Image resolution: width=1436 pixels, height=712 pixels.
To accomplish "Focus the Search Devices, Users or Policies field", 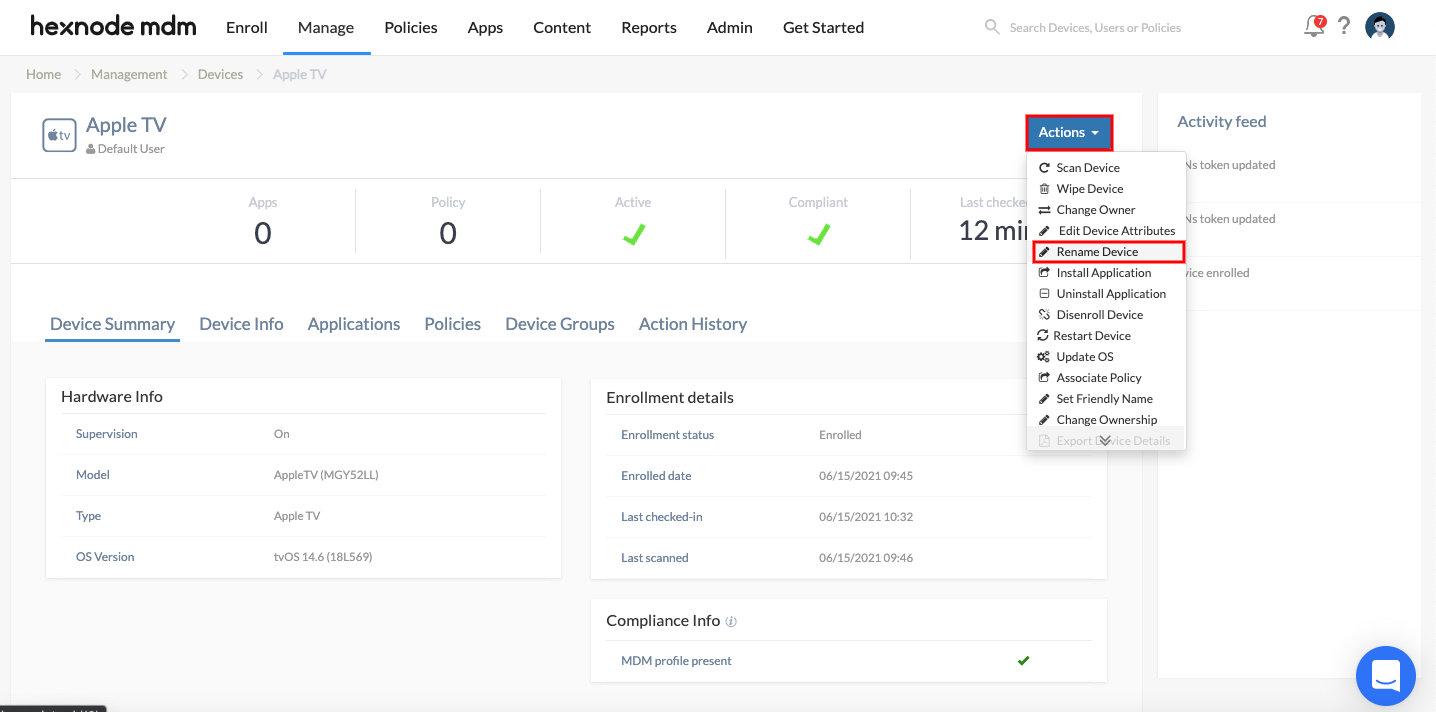I will pyautogui.click(x=1095, y=28).
